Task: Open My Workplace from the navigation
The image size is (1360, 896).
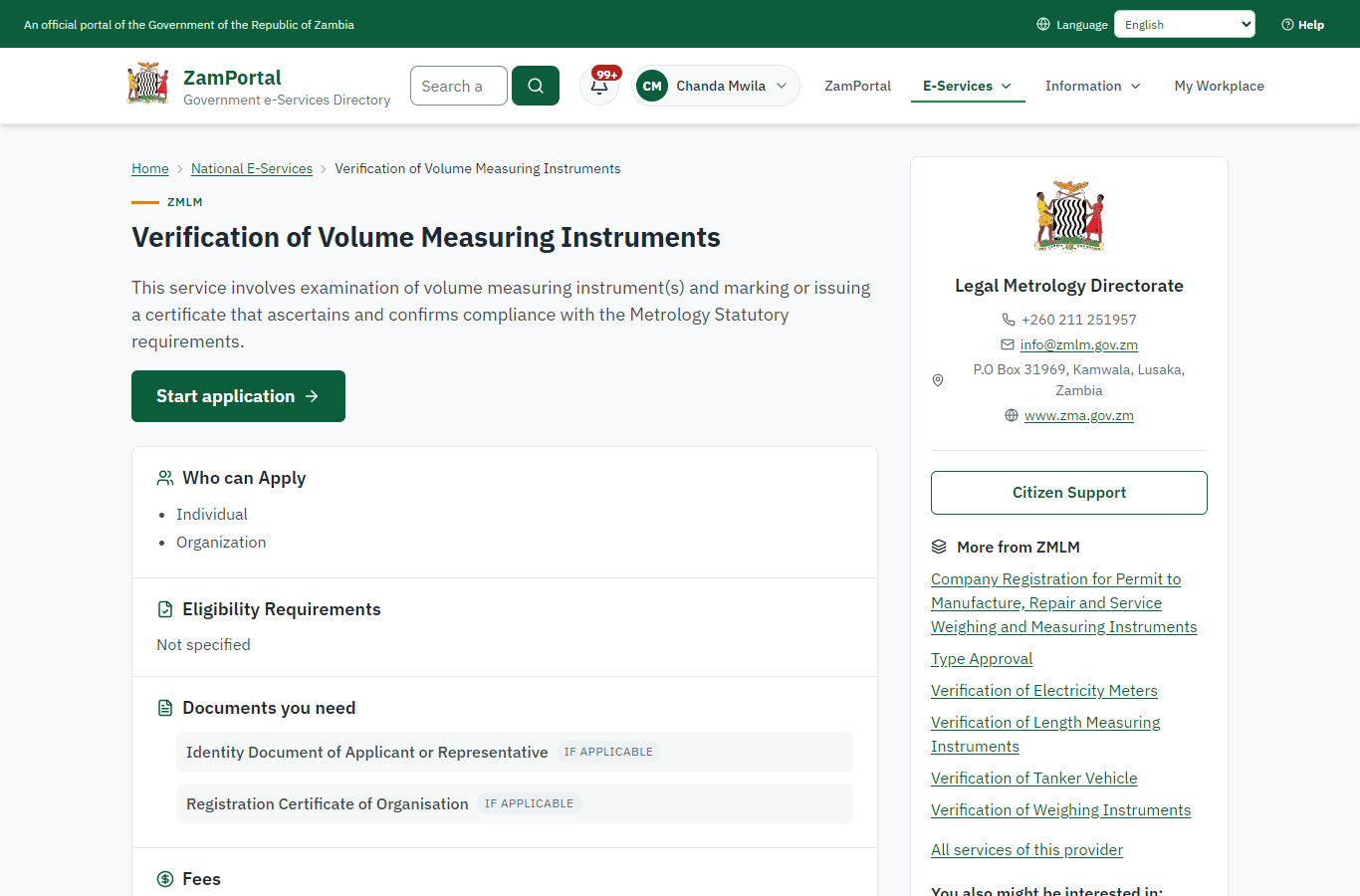Action: point(1220,86)
